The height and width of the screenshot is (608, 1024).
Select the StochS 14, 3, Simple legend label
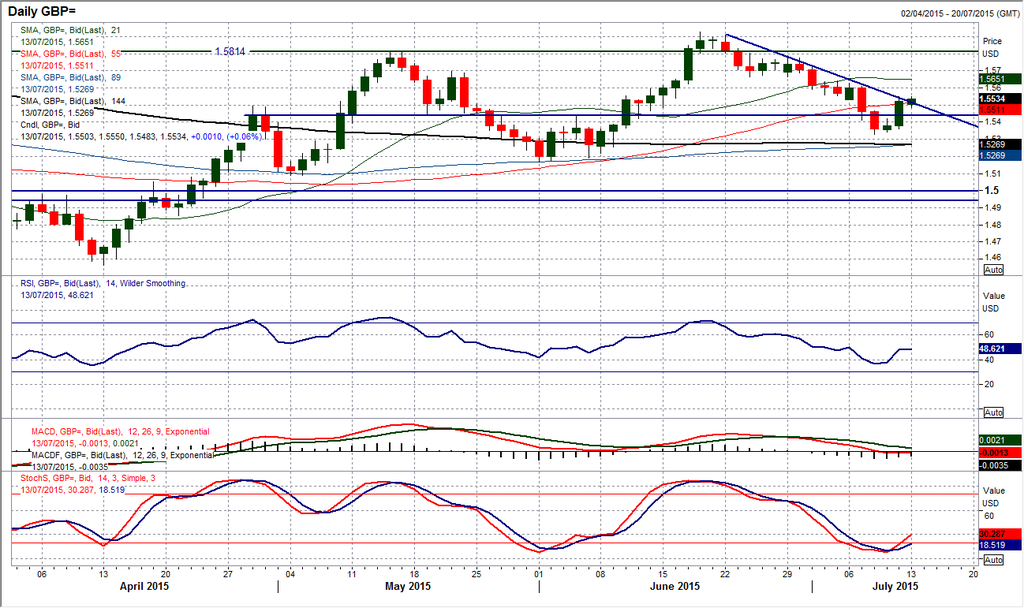coord(88,478)
